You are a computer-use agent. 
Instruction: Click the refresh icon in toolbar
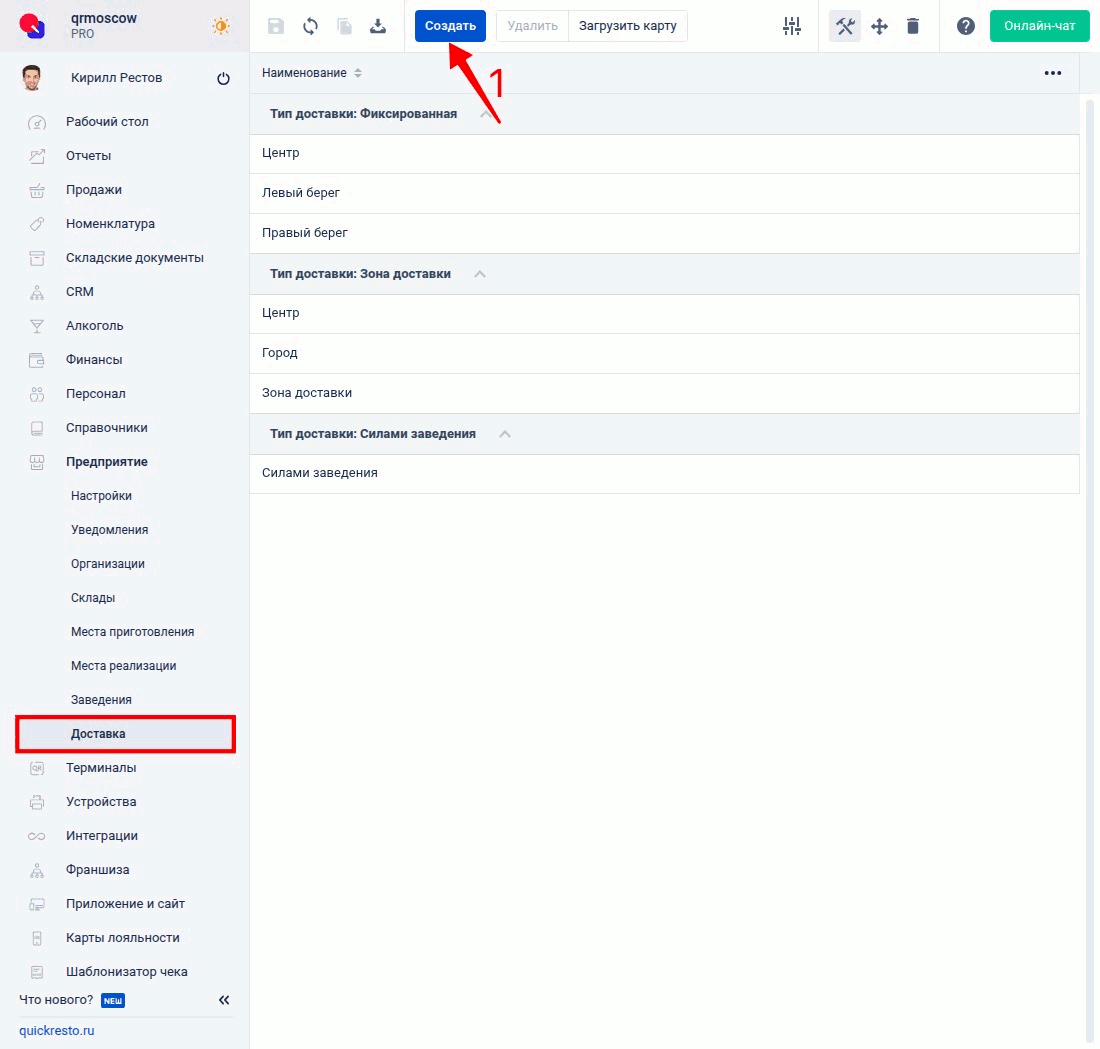tap(310, 26)
